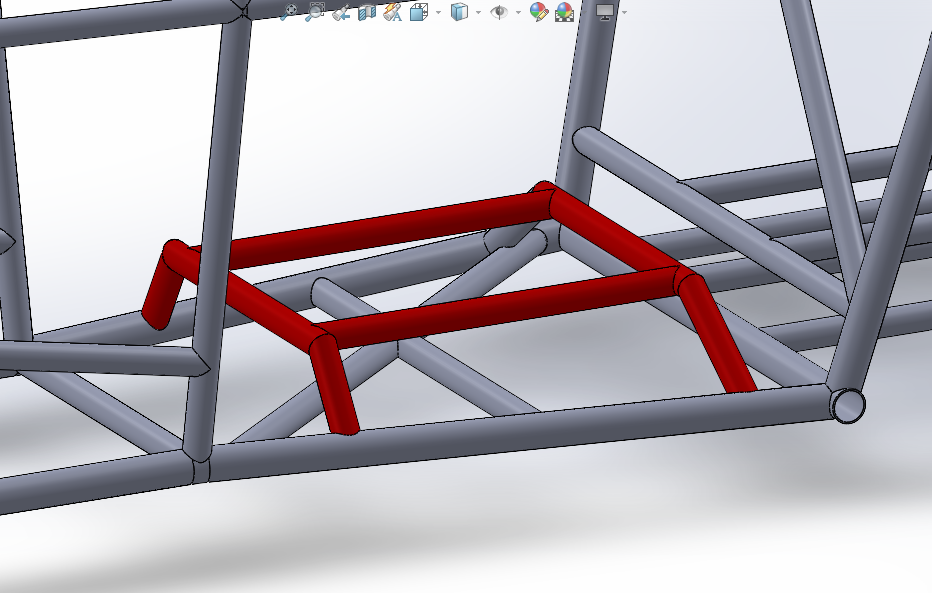Viewport: 932px width, 593px height.
Task: Expand the View Settings dropdown arrow
Action: pos(624,13)
